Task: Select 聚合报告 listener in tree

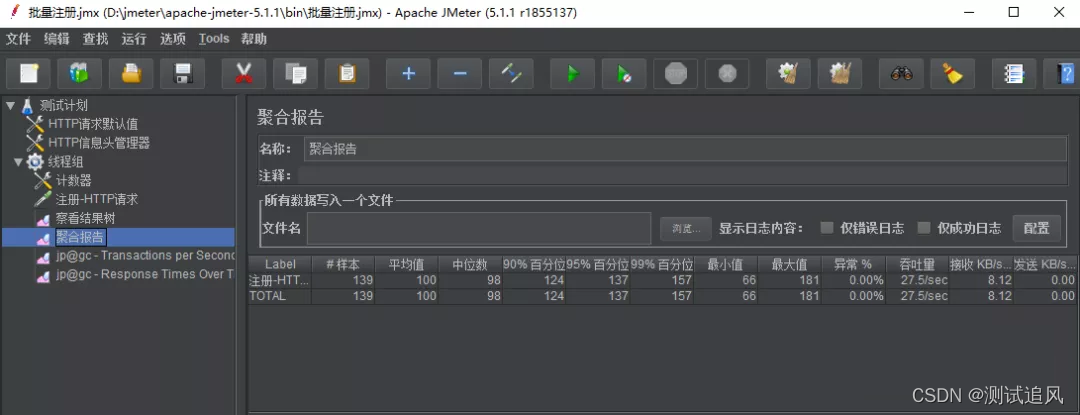Action: 80,237
